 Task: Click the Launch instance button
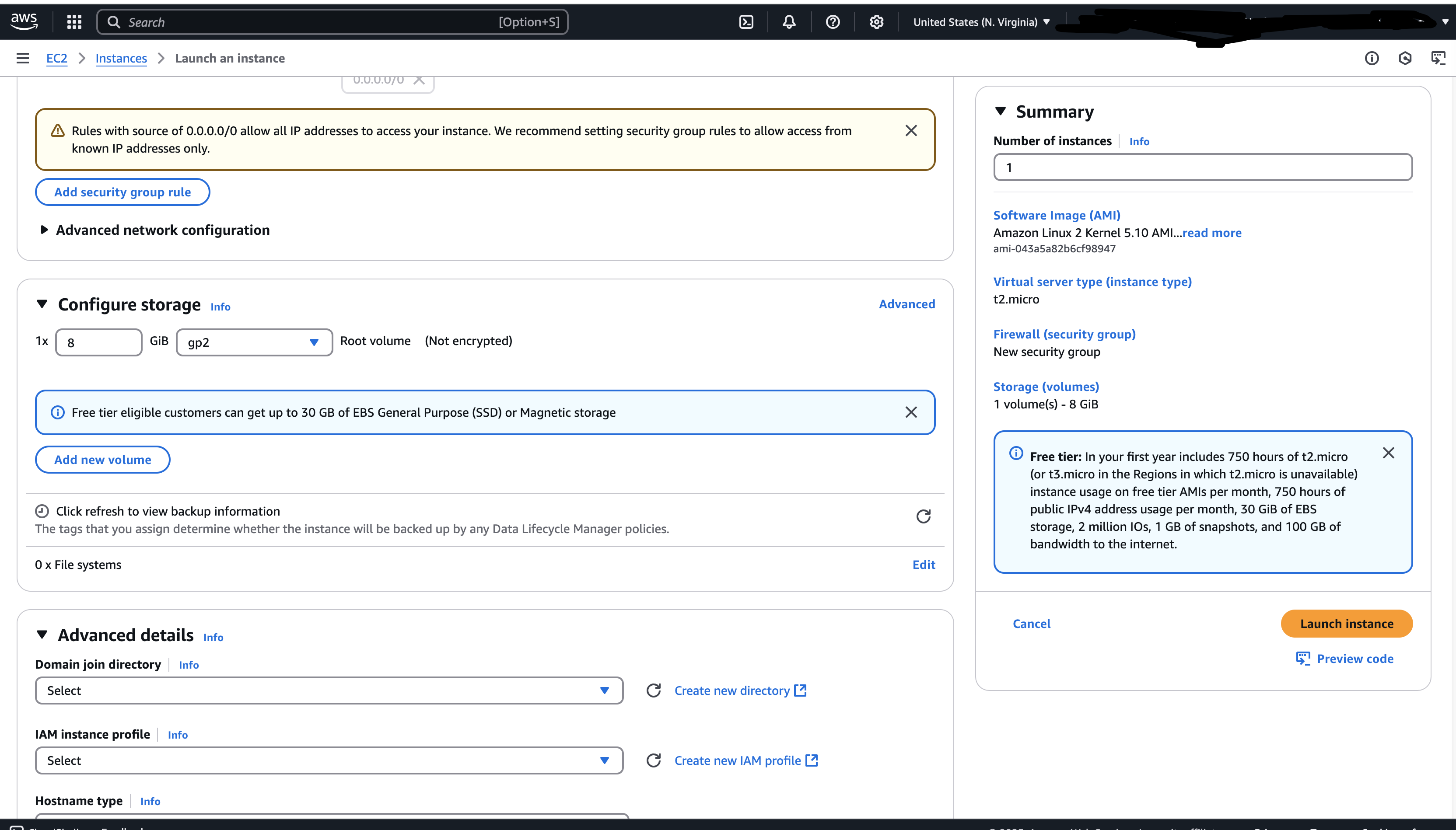(x=1347, y=624)
